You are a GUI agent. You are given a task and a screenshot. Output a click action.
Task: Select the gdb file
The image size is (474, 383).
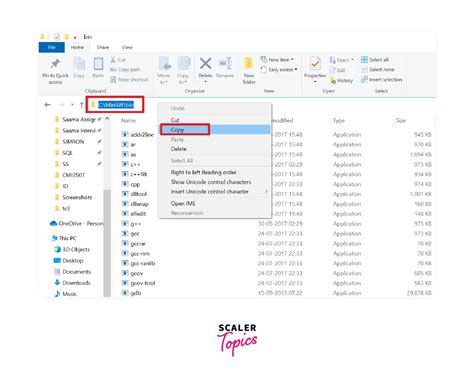(x=131, y=293)
